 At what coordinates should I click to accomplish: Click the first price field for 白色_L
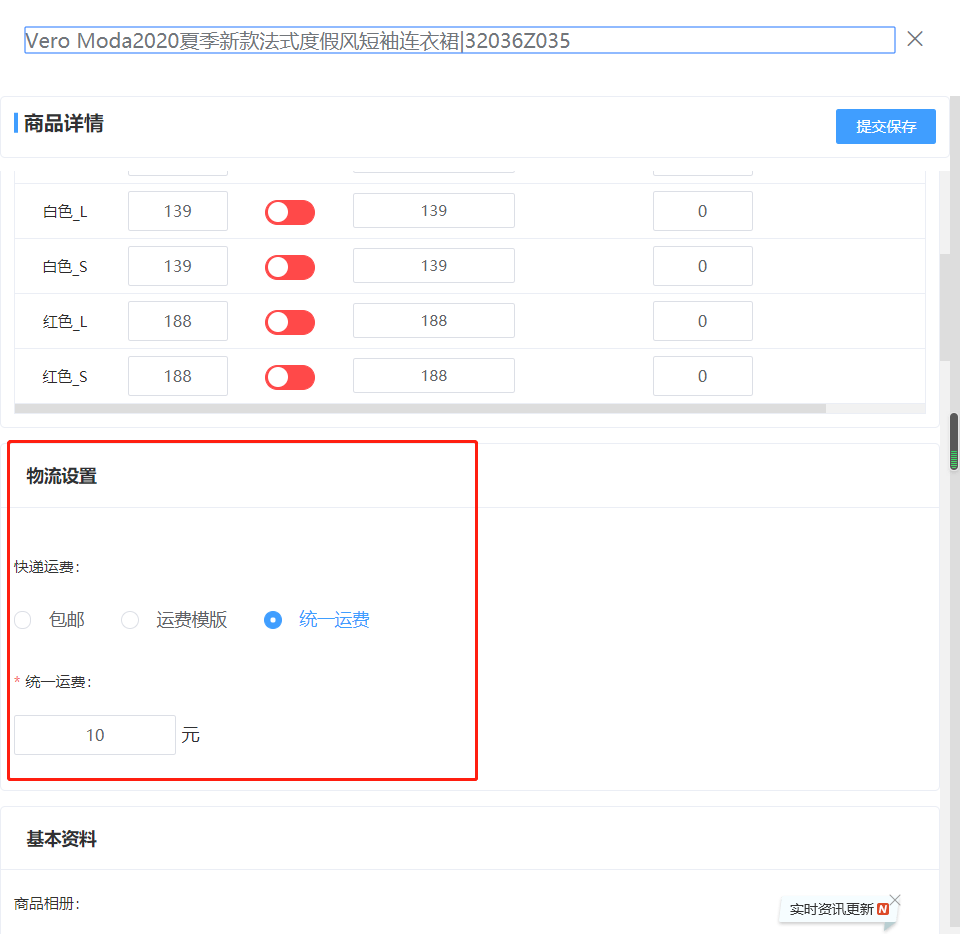[x=178, y=211]
